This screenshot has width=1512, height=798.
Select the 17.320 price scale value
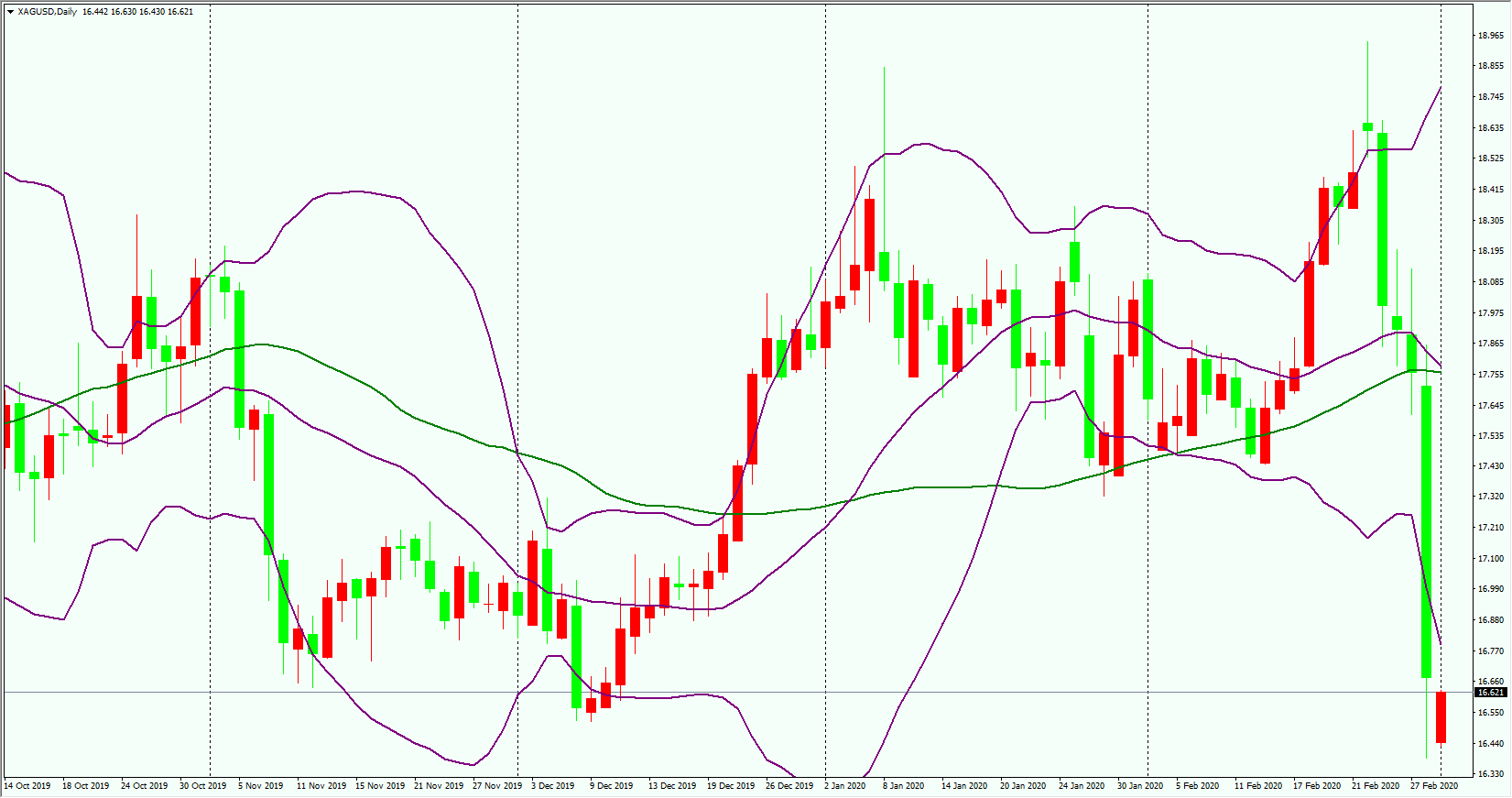pyautogui.click(x=1491, y=497)
